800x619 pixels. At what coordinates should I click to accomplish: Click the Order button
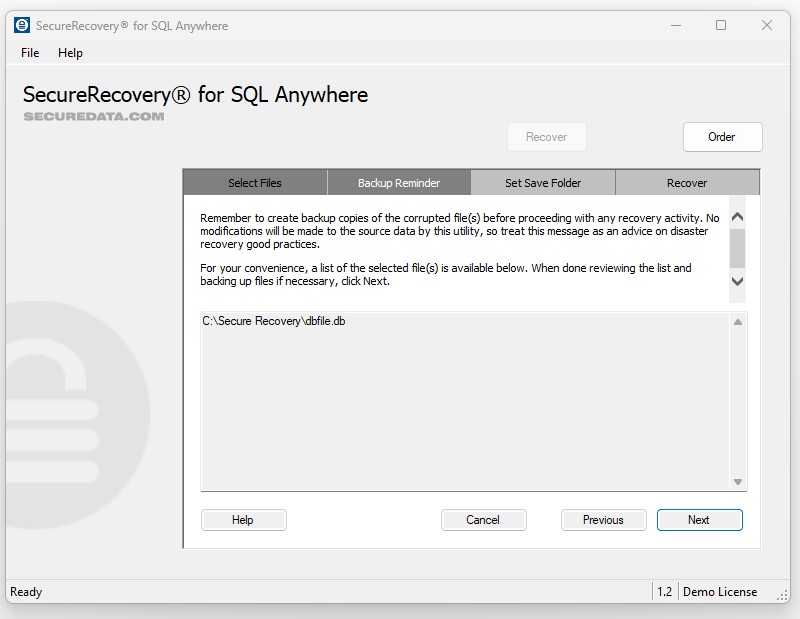point(722,137)
